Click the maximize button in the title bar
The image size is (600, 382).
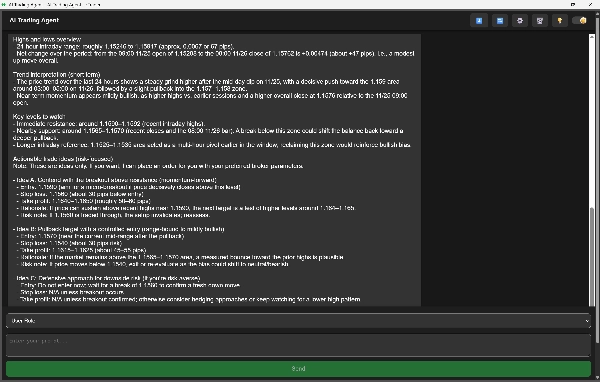[573, 4]
